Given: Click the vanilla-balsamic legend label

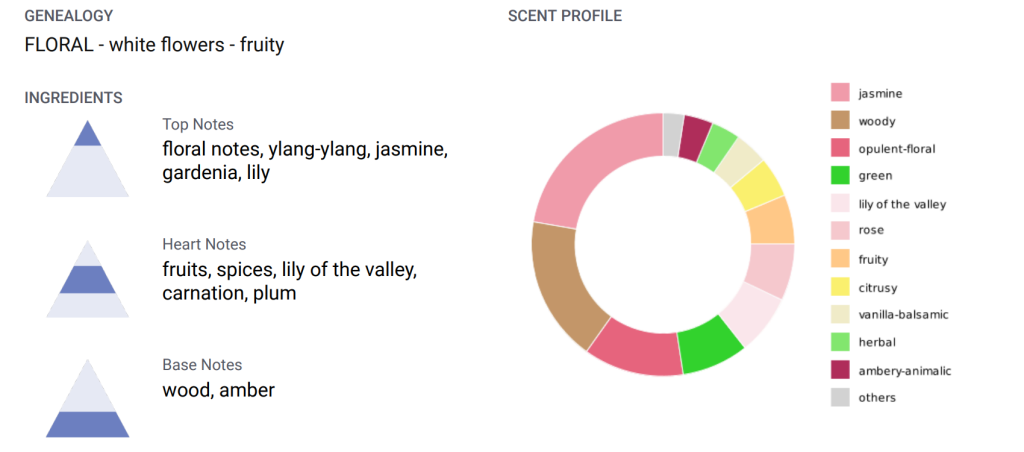Looking at the screenshot, I should click(903, 315).
